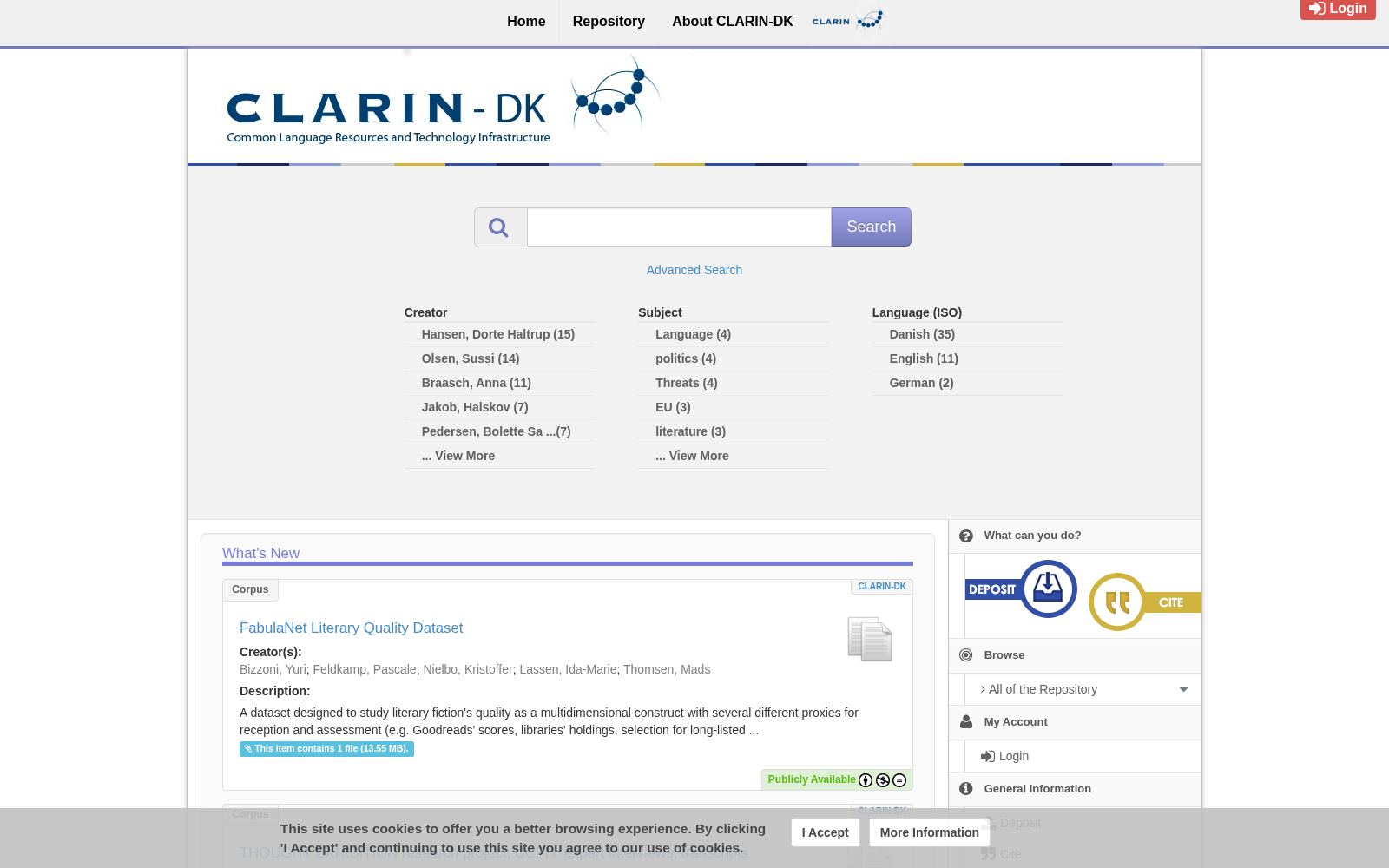Click the What's New heading

click(260, 554)
